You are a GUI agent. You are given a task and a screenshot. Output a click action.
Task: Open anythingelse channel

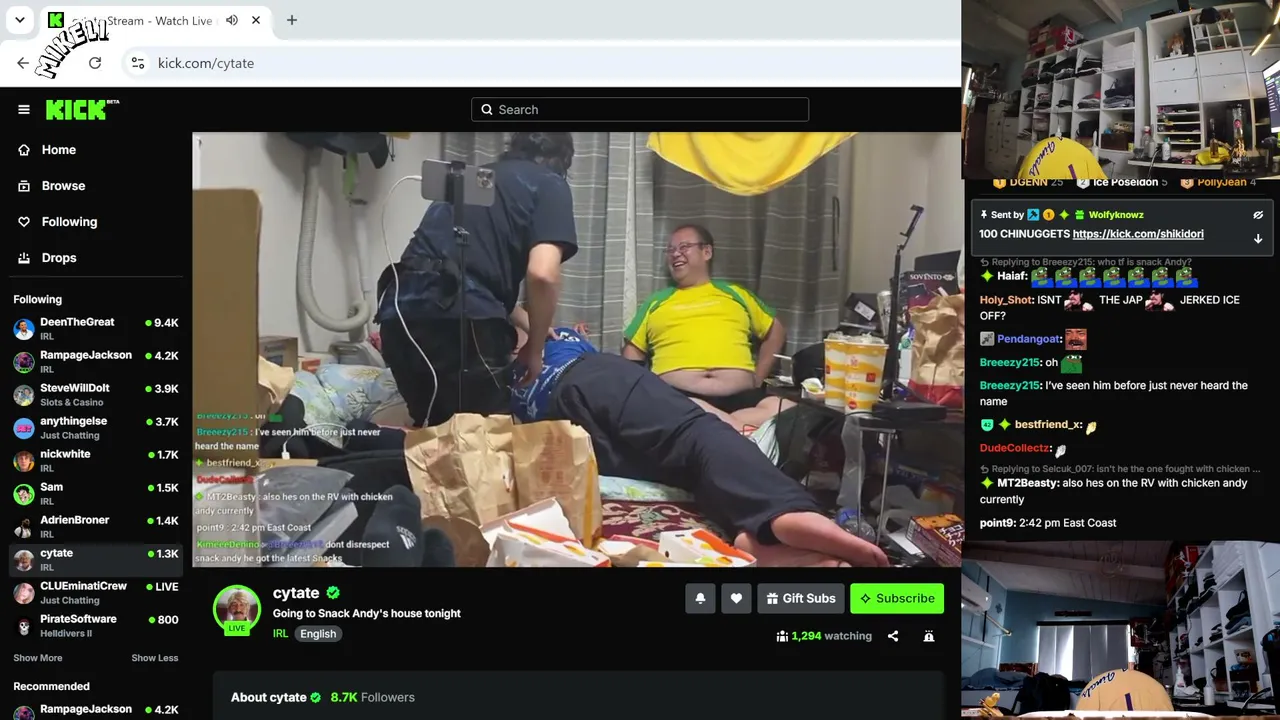pos(96,428)
